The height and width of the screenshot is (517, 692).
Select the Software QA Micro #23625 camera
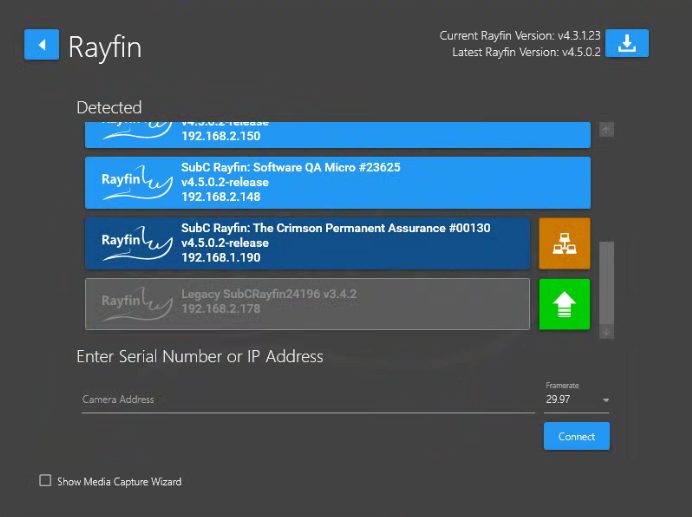point(338,182)
